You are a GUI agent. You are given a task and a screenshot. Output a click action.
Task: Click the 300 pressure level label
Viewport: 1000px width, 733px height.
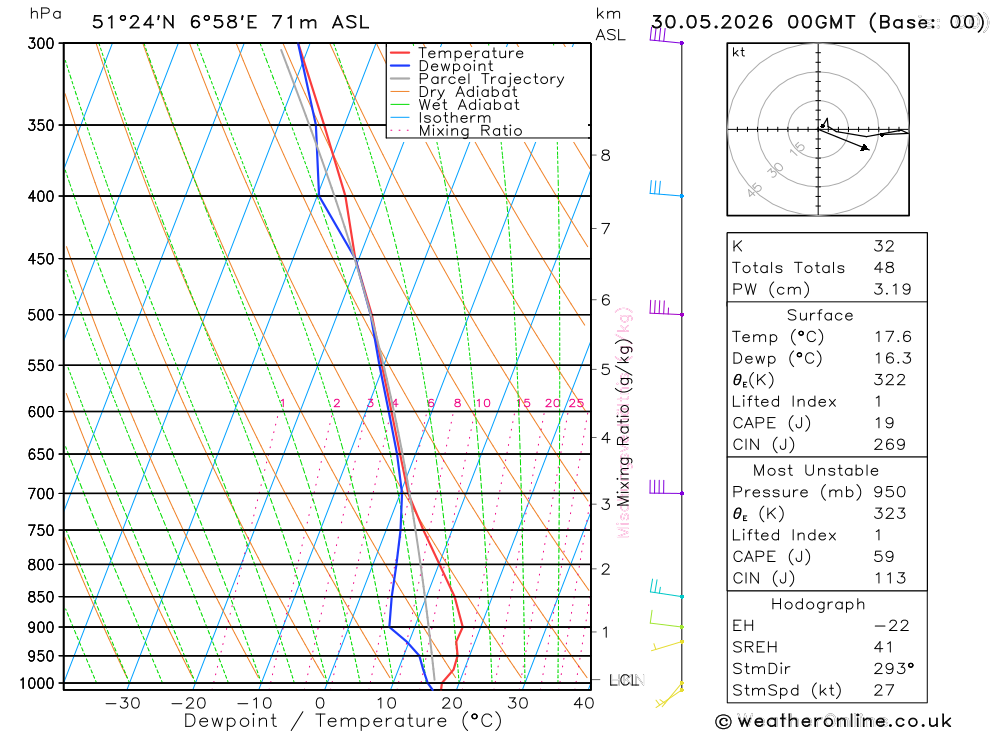pyautogui.click(x=41, y=43)
